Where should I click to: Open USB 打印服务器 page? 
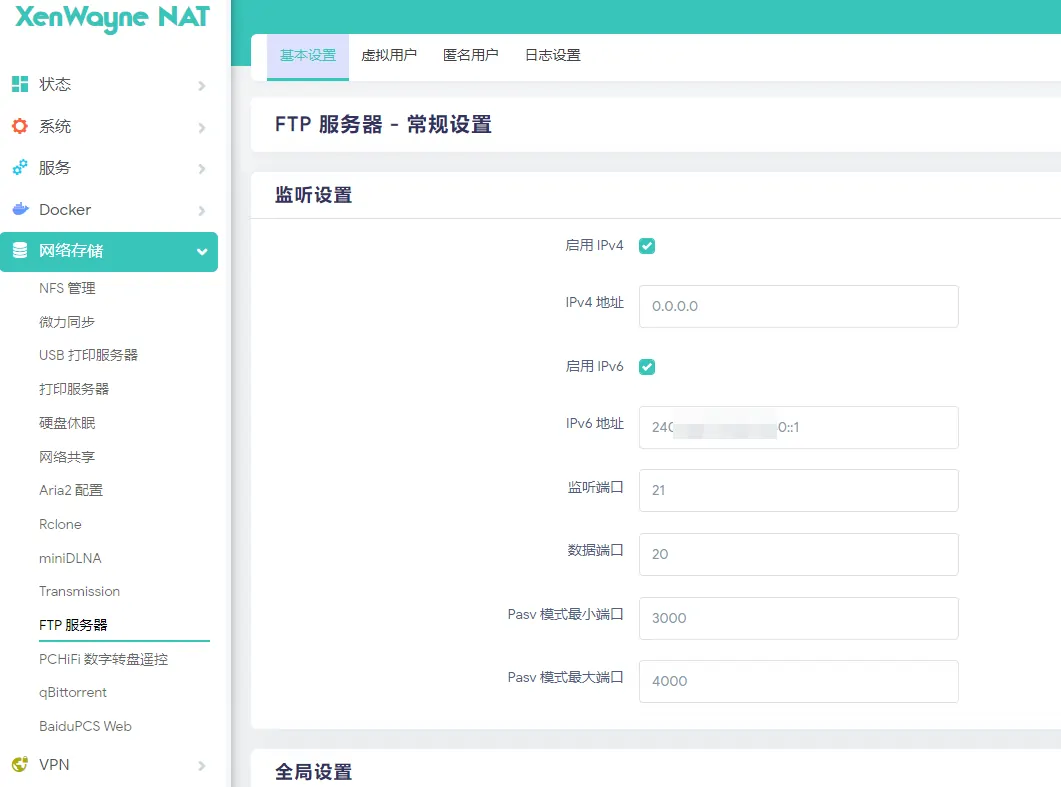pos(88,355)
